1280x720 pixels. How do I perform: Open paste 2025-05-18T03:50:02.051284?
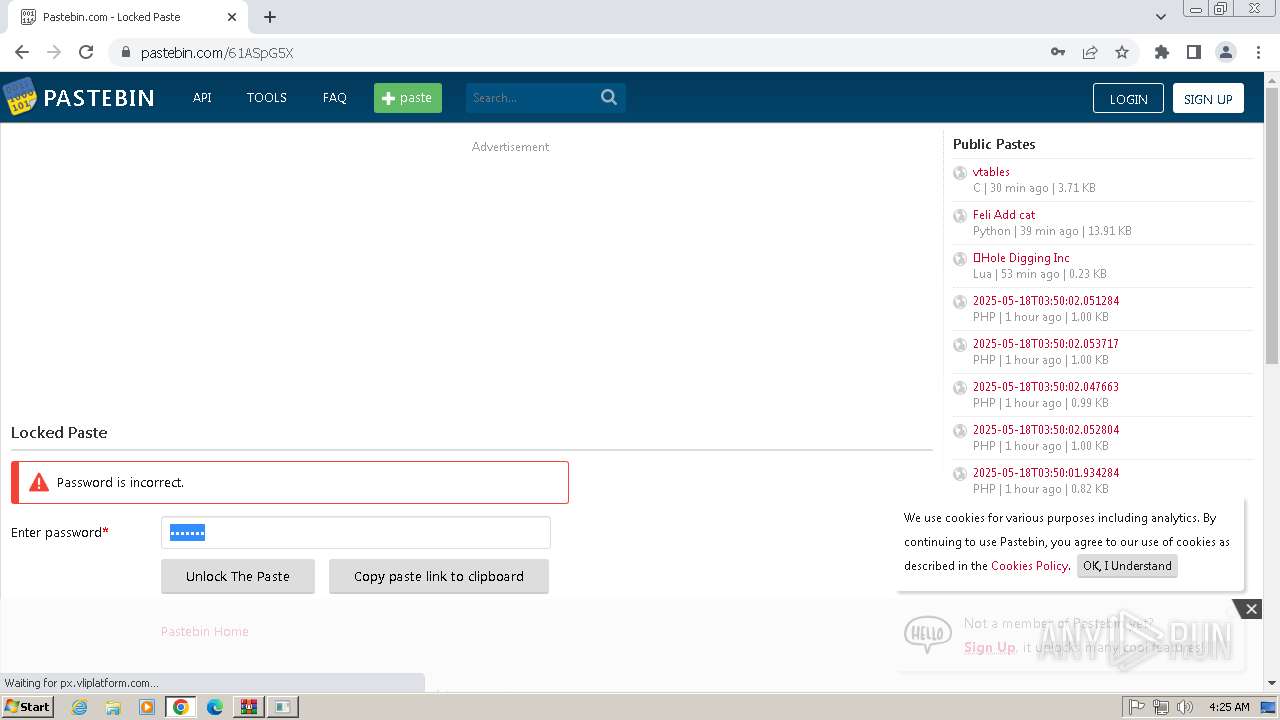click(x=1046, y=301)
